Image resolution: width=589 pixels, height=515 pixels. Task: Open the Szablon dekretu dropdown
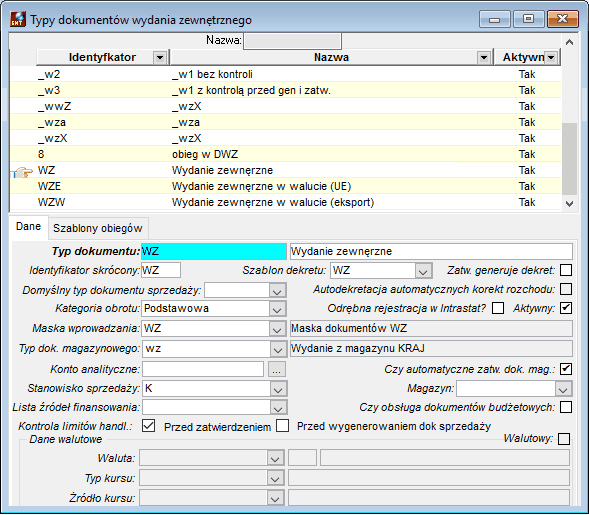(423, 270)
